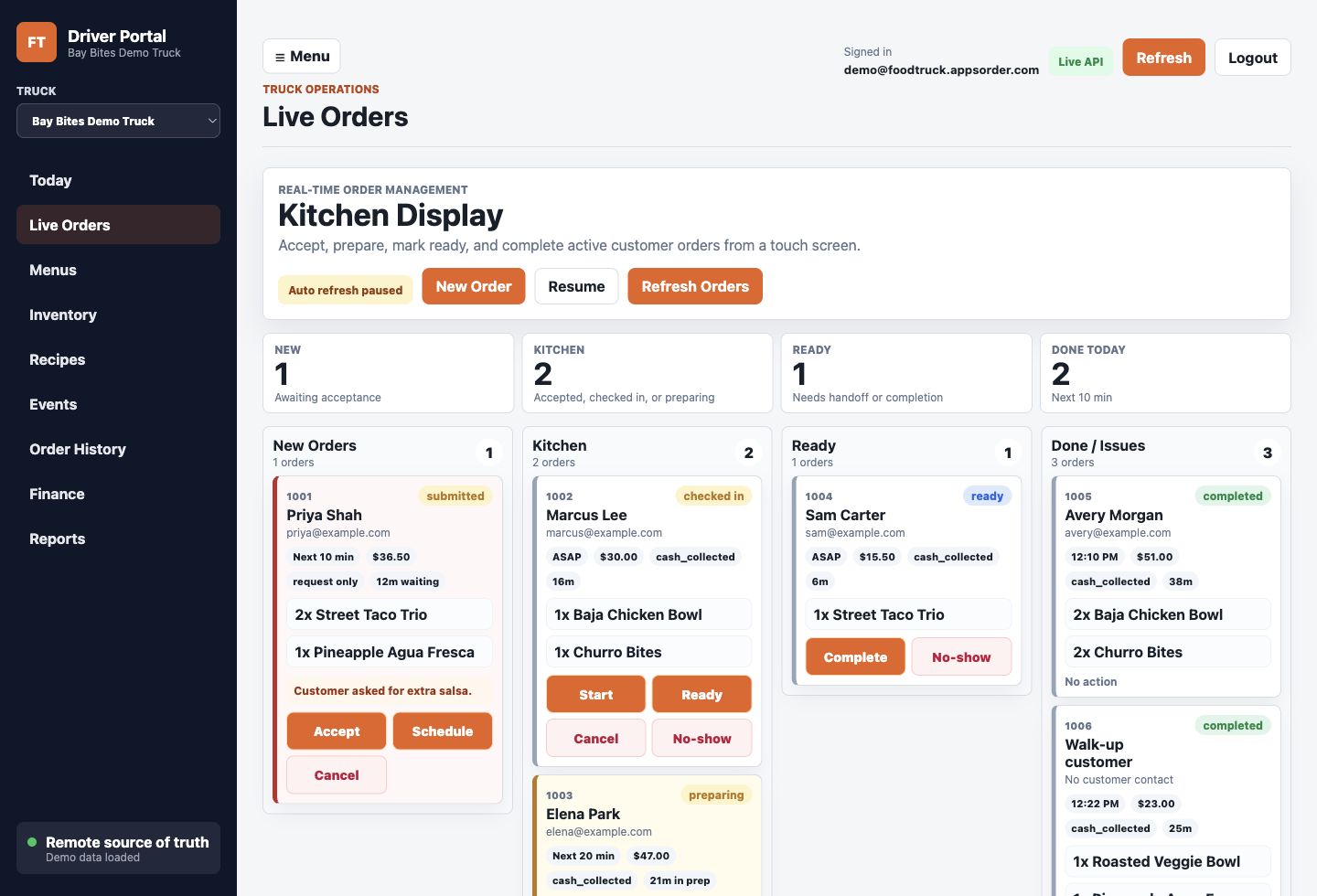Click the DONE TODAY summary card
Viewport: 1317px width, 896px height.
(1165, 373)
